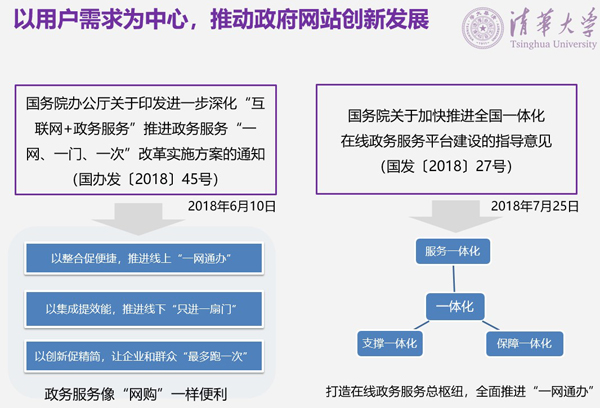Click the caption 打造在线政务服务总枢纽

(x=455, y=390)
